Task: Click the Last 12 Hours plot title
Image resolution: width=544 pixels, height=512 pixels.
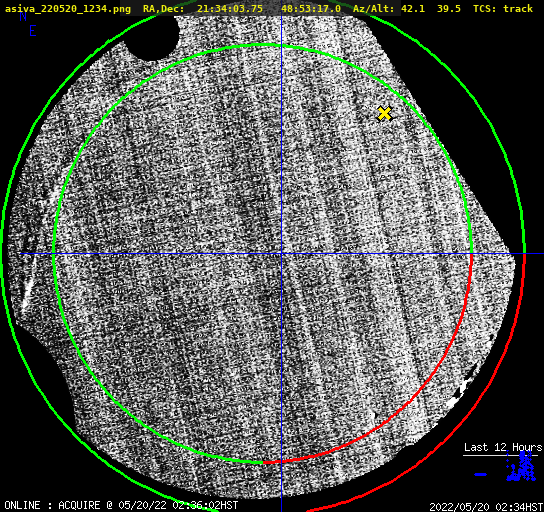Action: (x=503, y=447)
